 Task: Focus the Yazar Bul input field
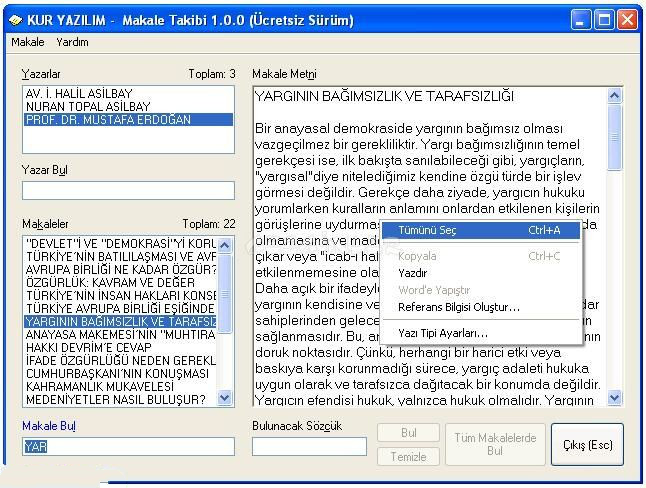tap(128, 190)
